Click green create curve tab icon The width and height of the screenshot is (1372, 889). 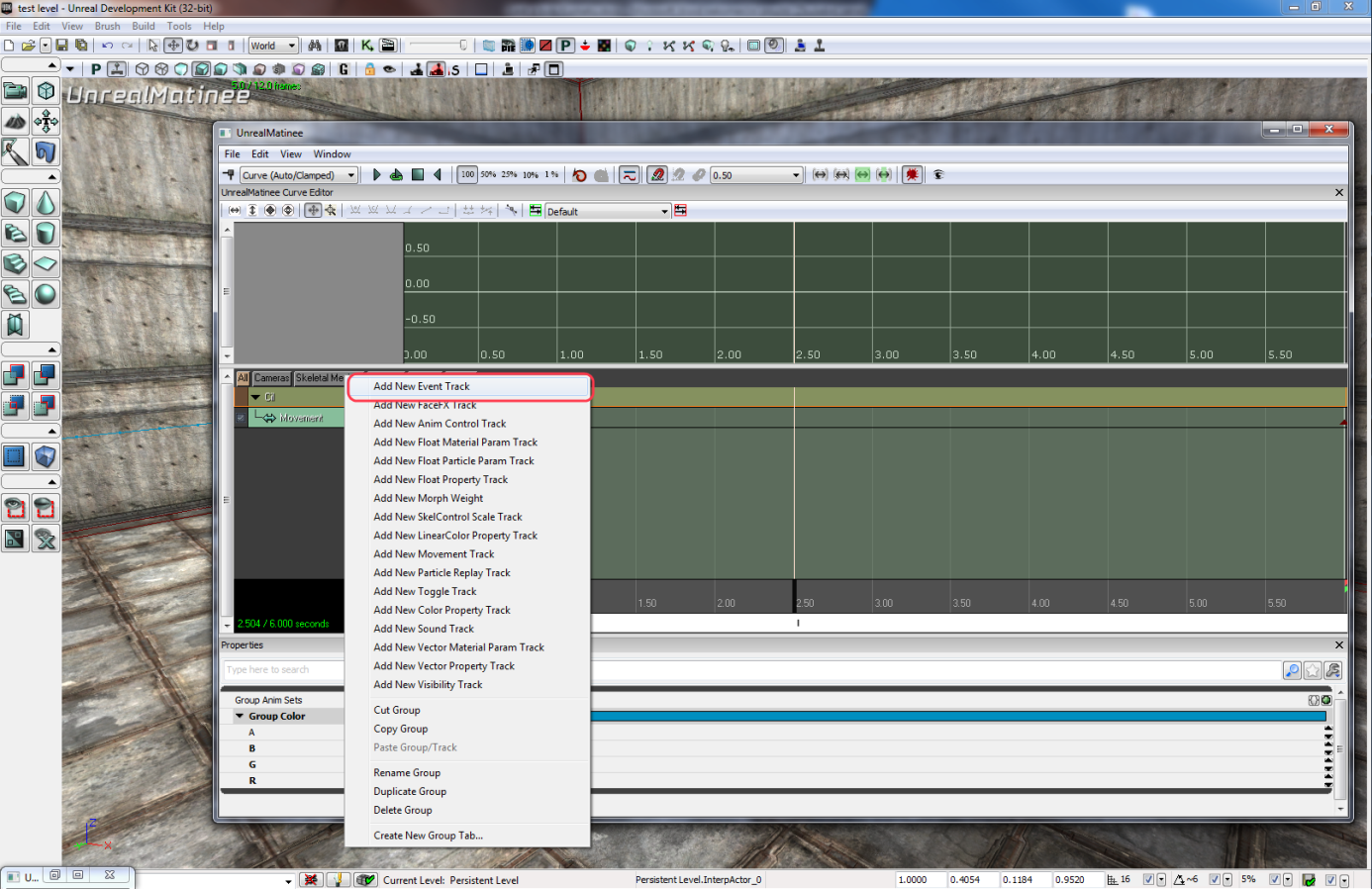536,211
